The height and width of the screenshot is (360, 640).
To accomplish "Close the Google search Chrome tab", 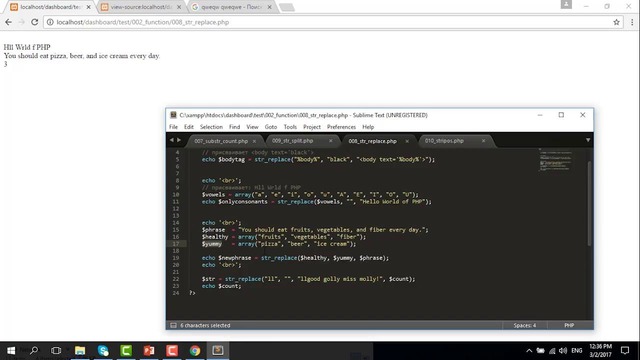I will [269, 7].
